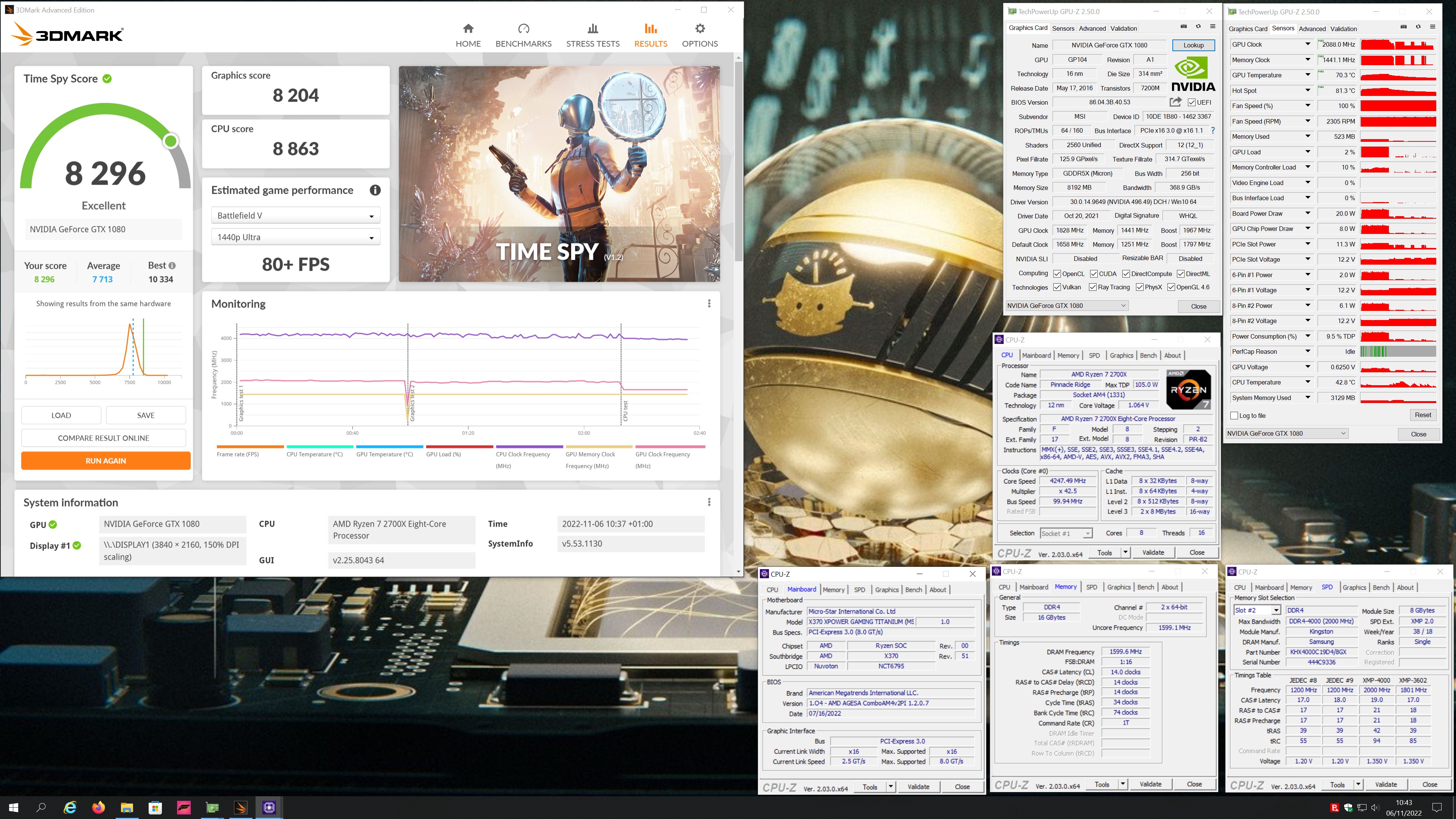This screenshot has width=1456, height=819.
Task: Open Bench tab in CPU-Z Memory window
Action: tap(1145, 587)
